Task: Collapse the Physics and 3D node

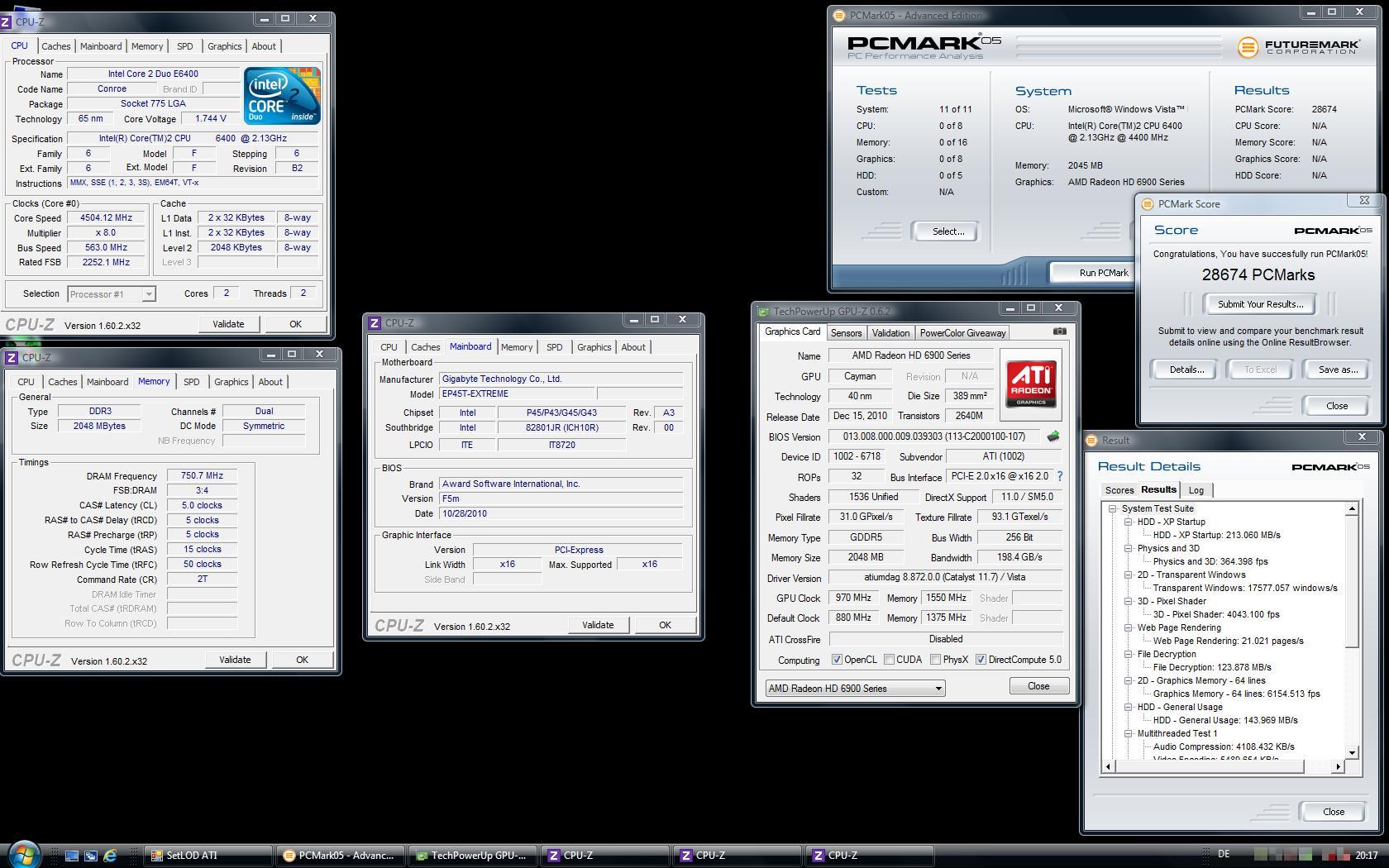Action: [1128, 548]
